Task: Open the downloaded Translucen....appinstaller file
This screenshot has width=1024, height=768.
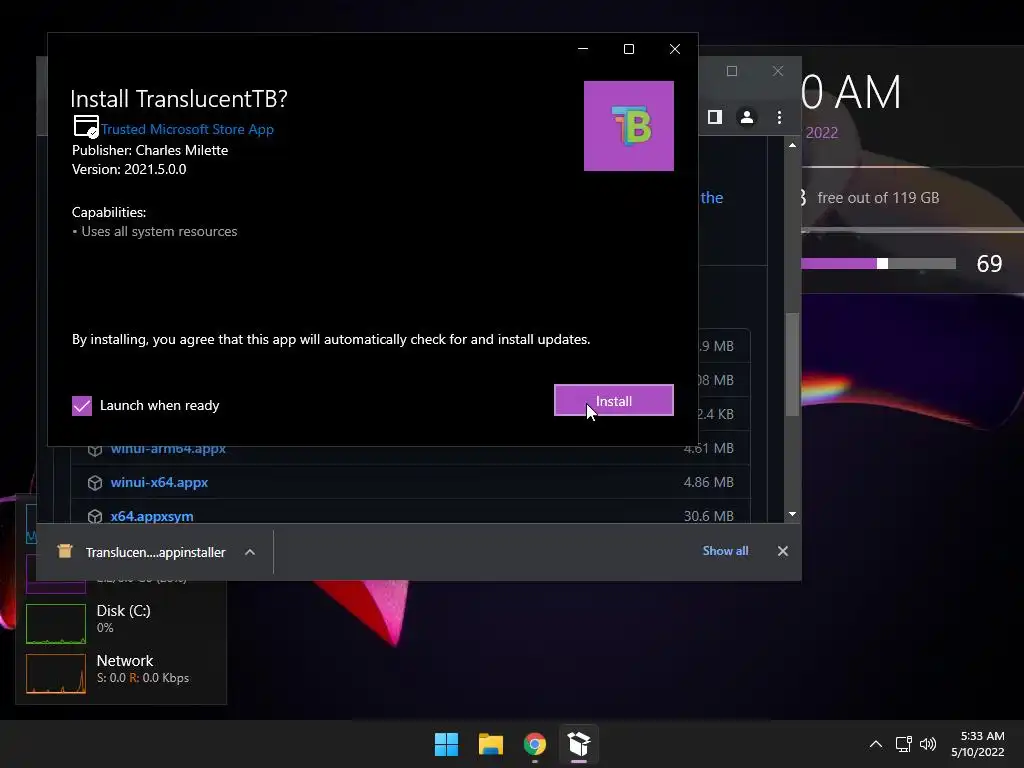Action: [x=155, y=552]
